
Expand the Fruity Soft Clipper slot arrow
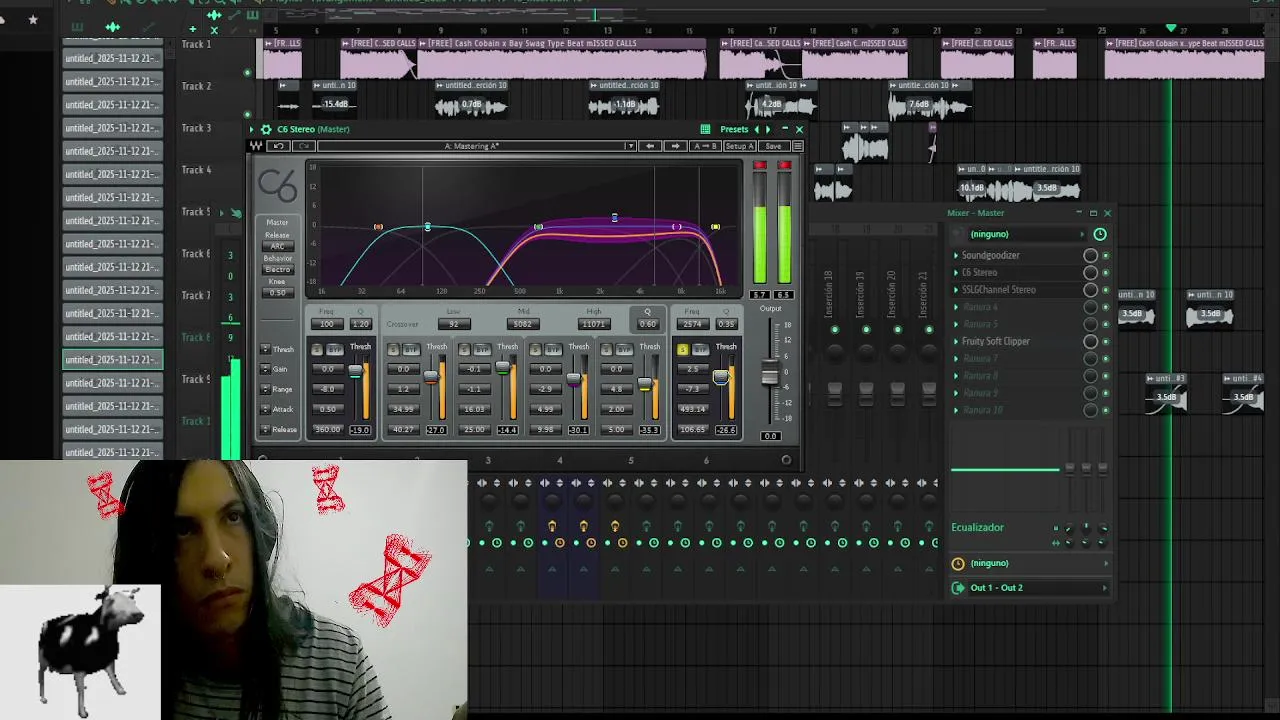coord(956,341)
